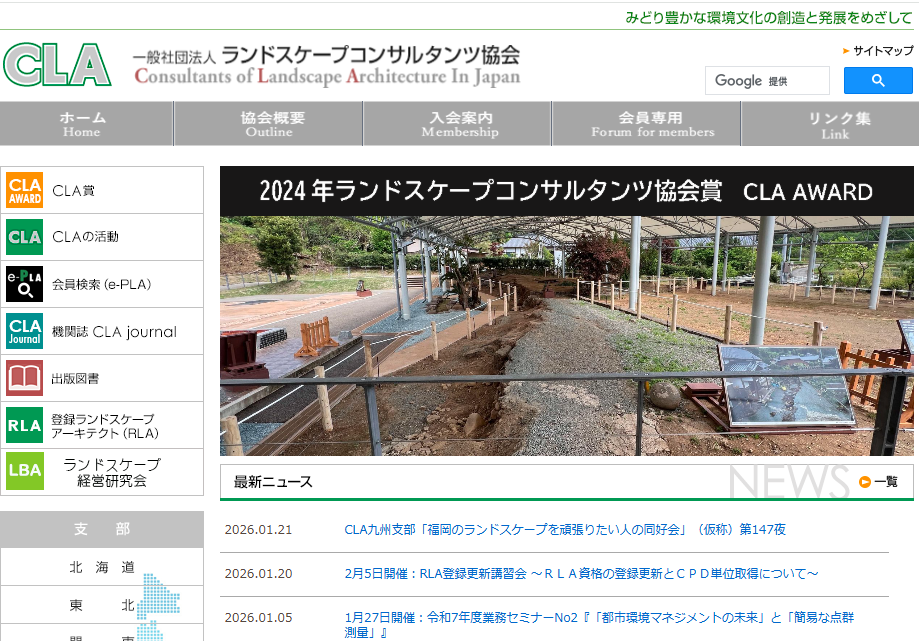The height and width of the screenshot is (641, 919).
Task: Open the e-PLA member search icon
Action: tap(25, 284)
